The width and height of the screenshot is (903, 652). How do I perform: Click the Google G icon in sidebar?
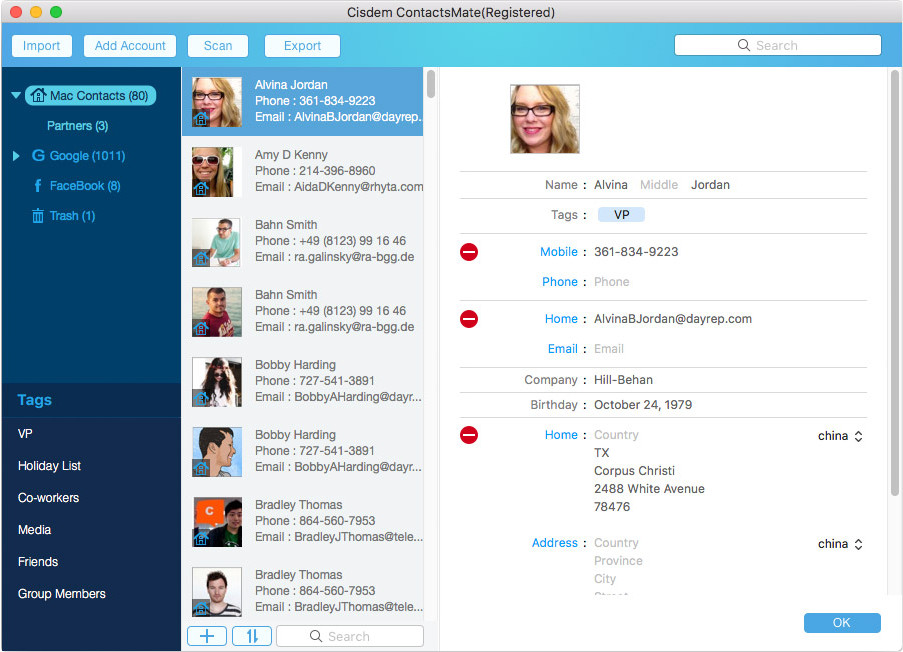pos(38,156)
